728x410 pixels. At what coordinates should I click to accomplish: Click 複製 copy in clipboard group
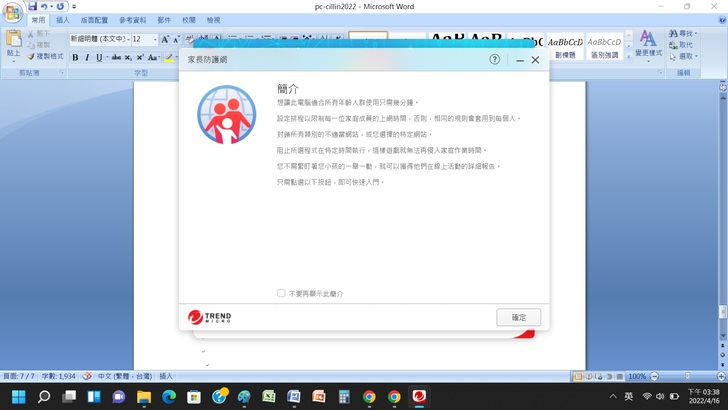pos(39,45)
